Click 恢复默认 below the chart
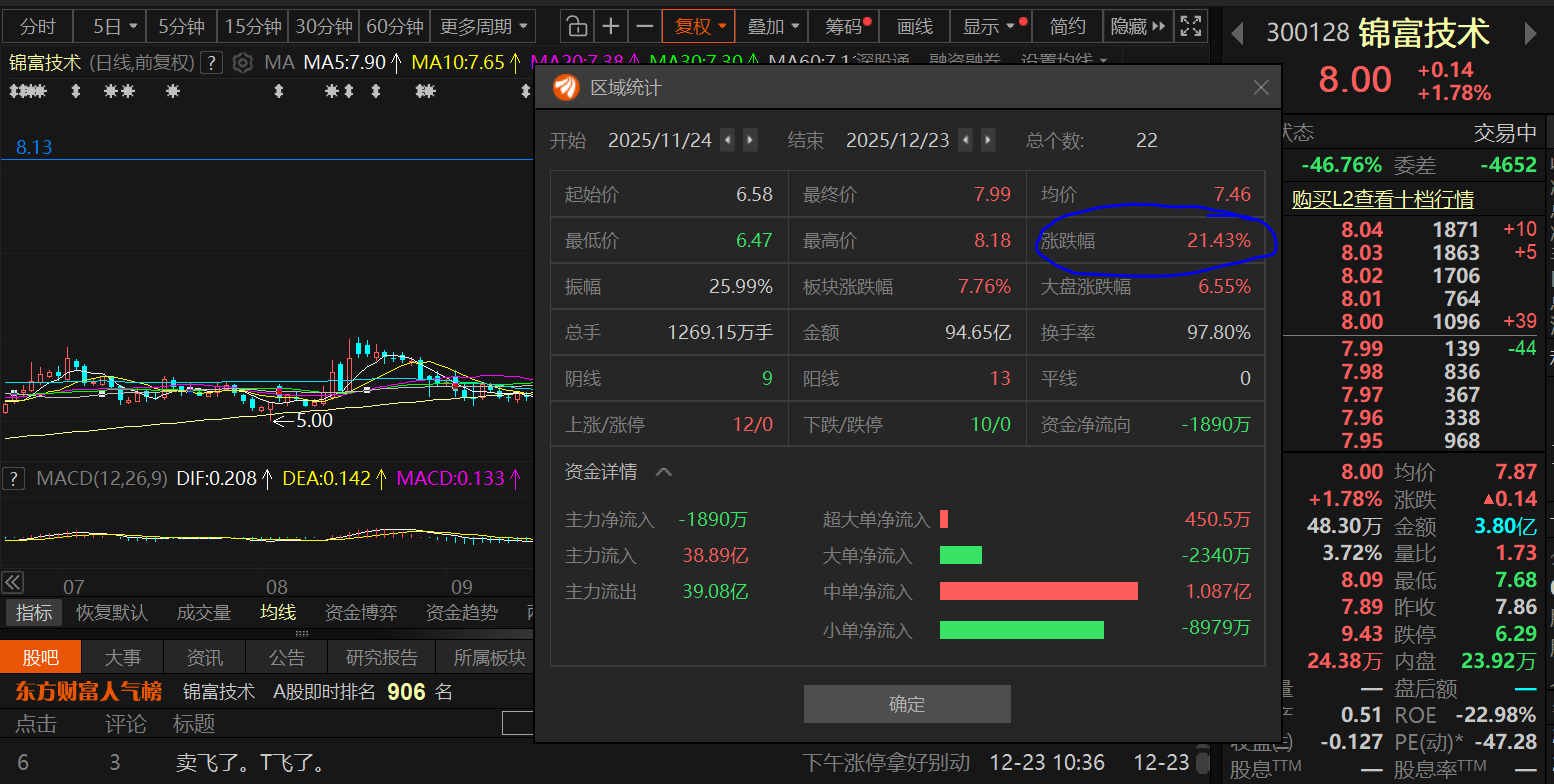 [x=112, y=612]
